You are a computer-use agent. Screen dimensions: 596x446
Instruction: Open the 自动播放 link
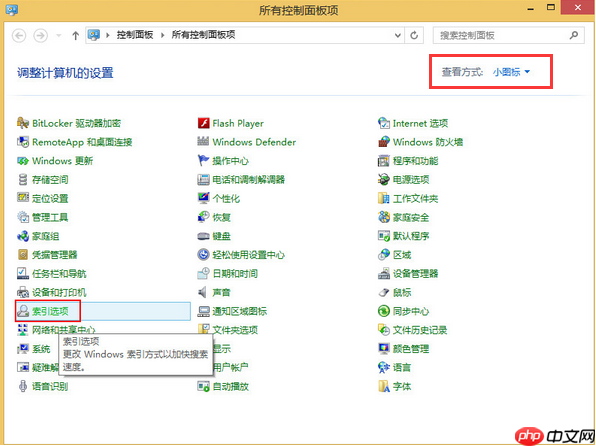tap(231, 386)
